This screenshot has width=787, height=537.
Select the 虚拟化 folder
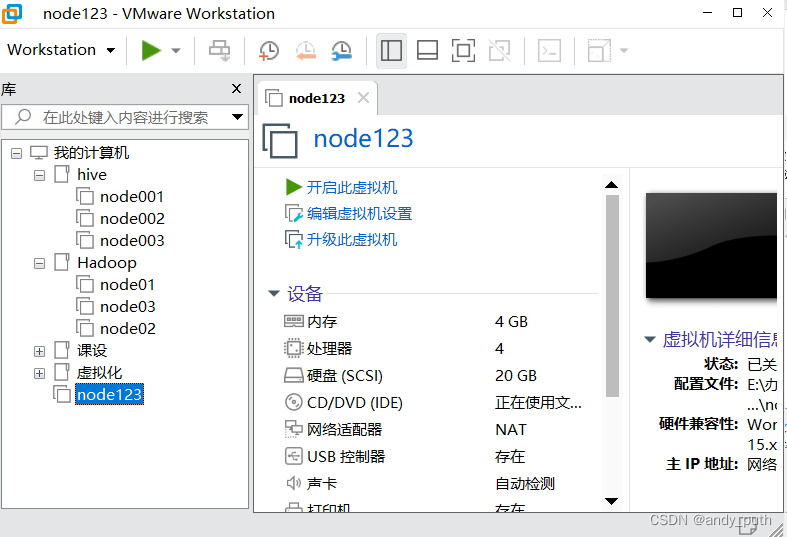click(x=99, y=372)
